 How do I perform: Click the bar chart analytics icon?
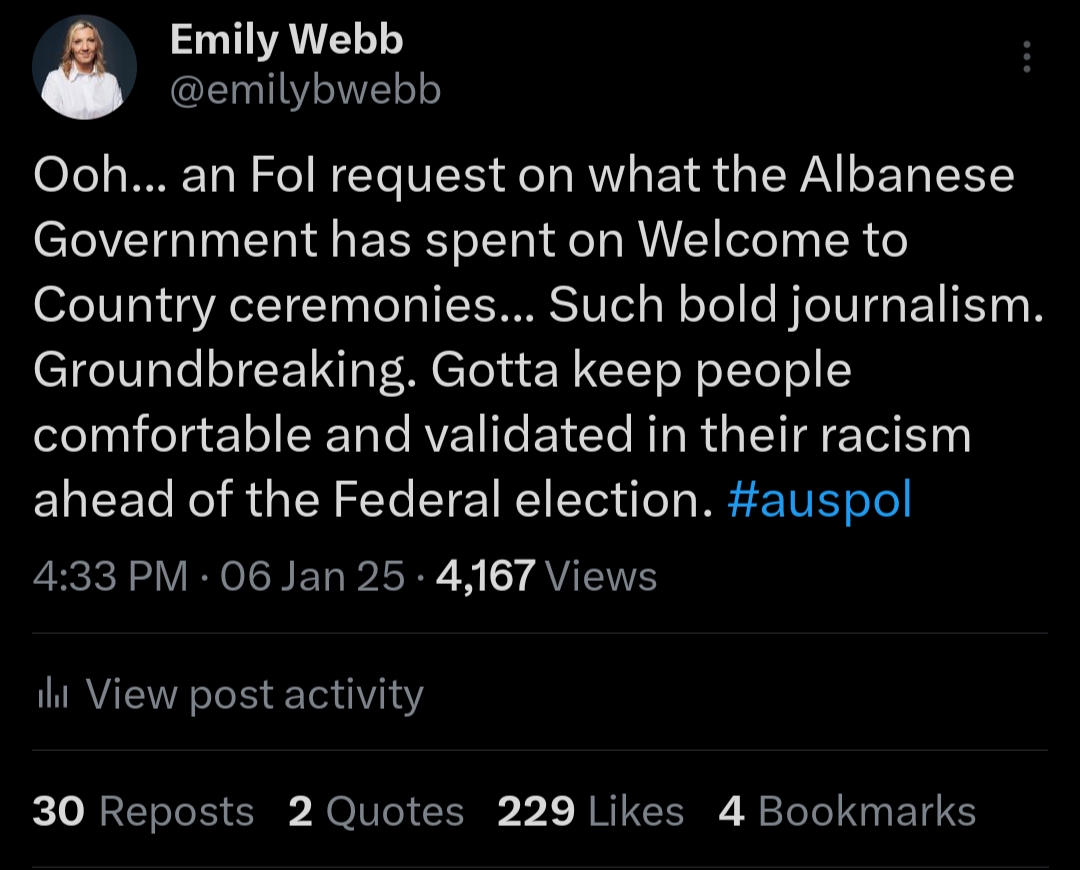(x=50, y=694)
